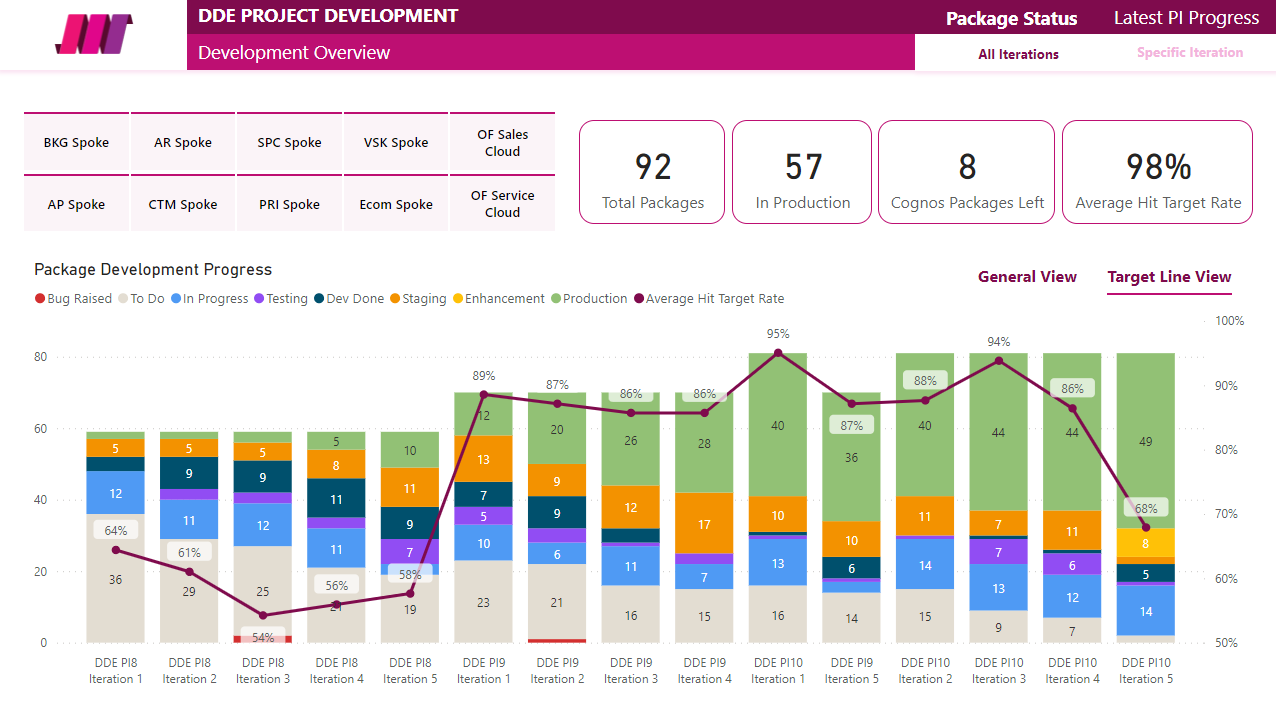Choose CTM Spoke slicer button
The height and width of the screenshot is (713, 1276).
pyautogui.click(x=183, y=204)
